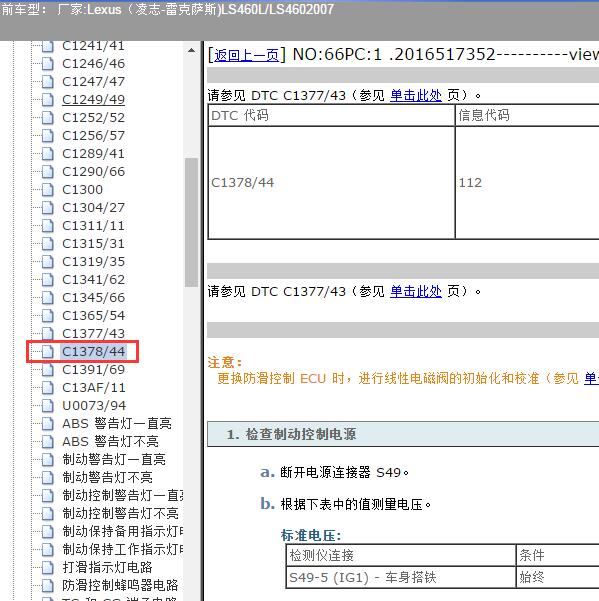Image resolution: width=599 pixels, height=601 pixels.
Task: Select the 打滑指示灯电路 topic
Action: click(x=107, y=568)
